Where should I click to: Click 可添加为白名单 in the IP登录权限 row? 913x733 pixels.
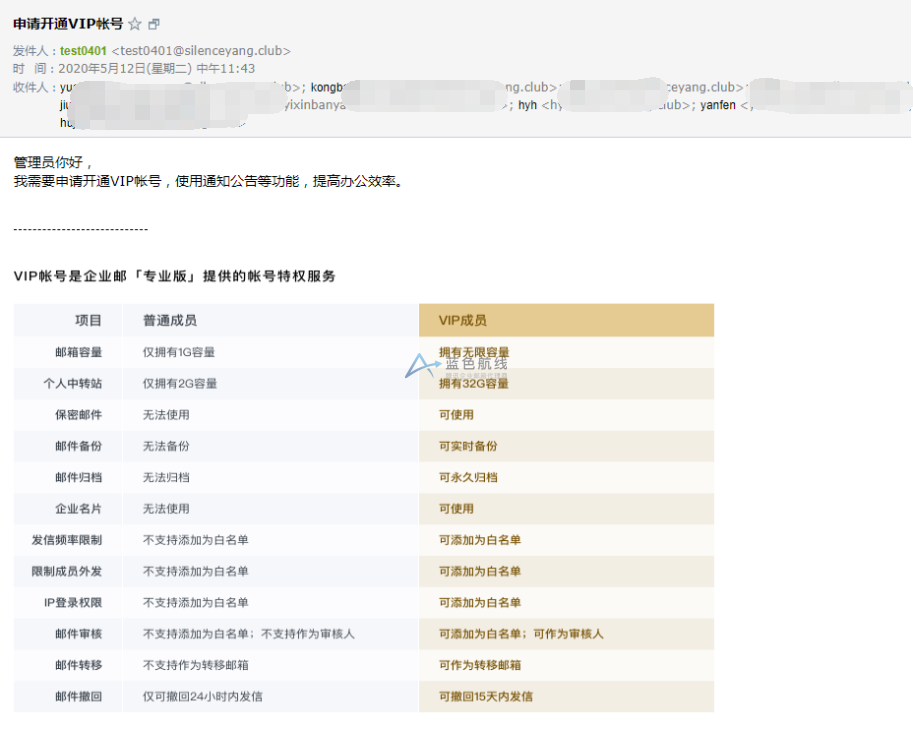[480, 603]
